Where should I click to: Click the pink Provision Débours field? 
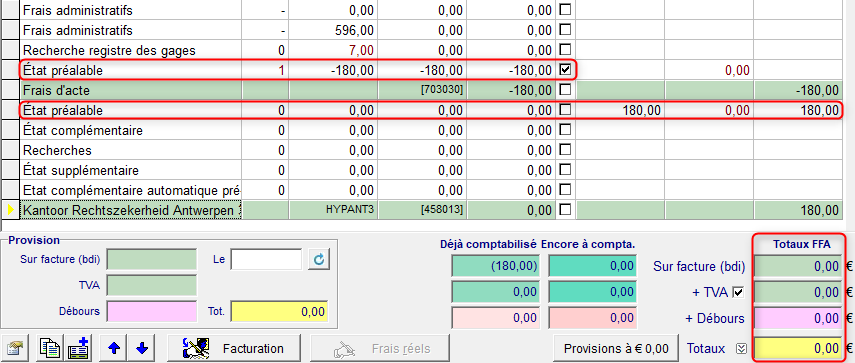152,311
